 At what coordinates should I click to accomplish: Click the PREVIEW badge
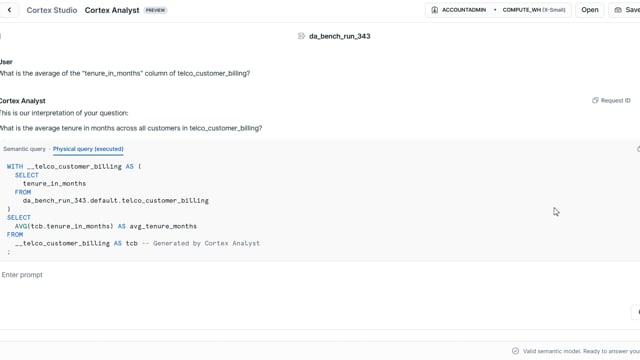(156, 10)
